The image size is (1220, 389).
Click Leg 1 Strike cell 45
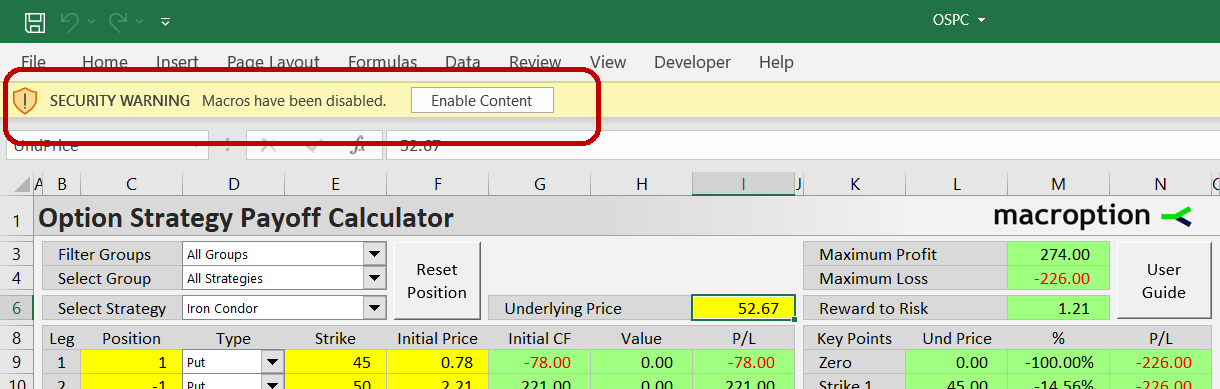tap(335, 362)
